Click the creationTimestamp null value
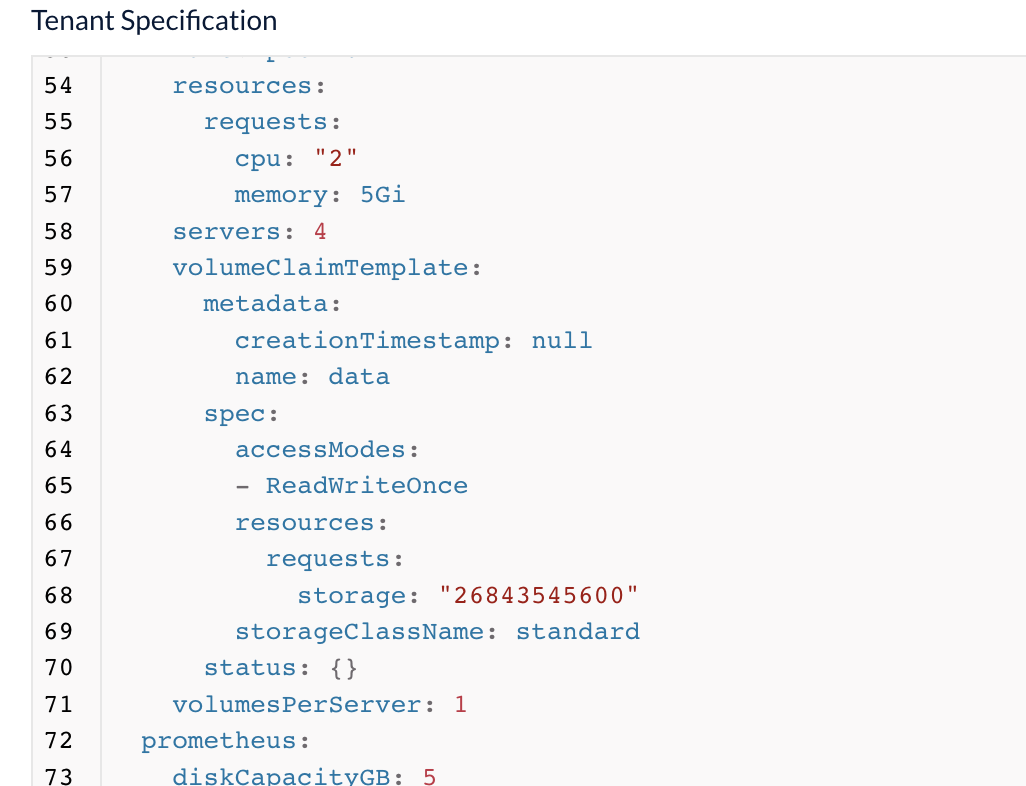Viewport: 1026px width, 786px height. coord(561,340)
